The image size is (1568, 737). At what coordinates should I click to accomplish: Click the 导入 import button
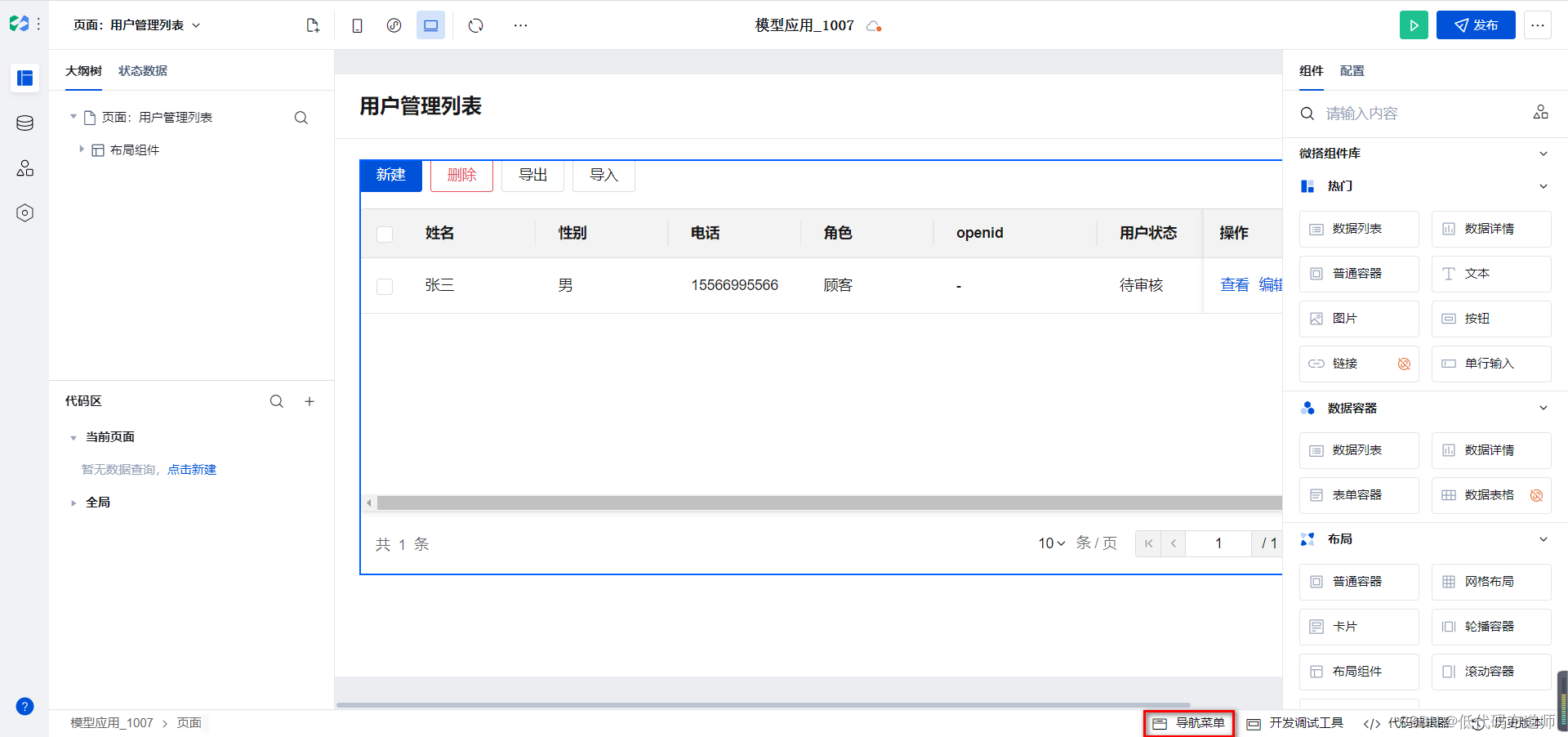(604, 175)
